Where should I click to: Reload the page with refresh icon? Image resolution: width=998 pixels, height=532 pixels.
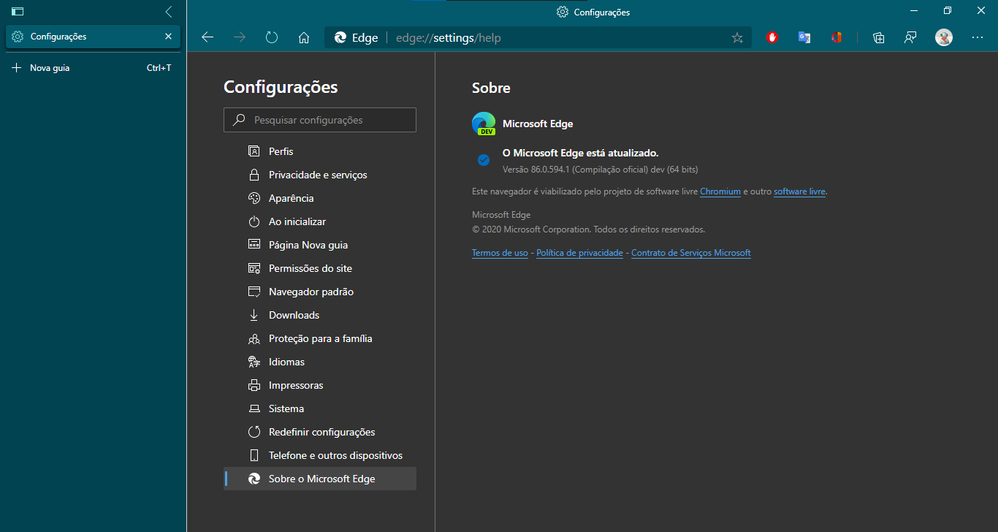click(x=272, y=38)
